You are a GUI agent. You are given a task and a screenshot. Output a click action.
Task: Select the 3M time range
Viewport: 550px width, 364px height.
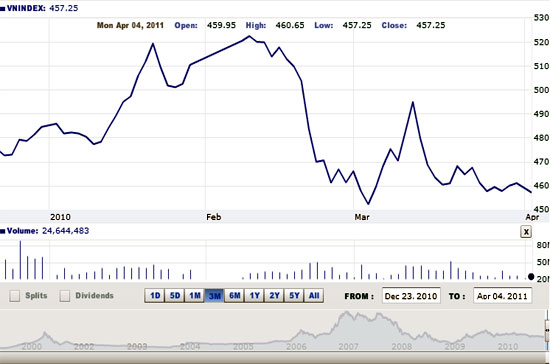click(x=214, y=296)
